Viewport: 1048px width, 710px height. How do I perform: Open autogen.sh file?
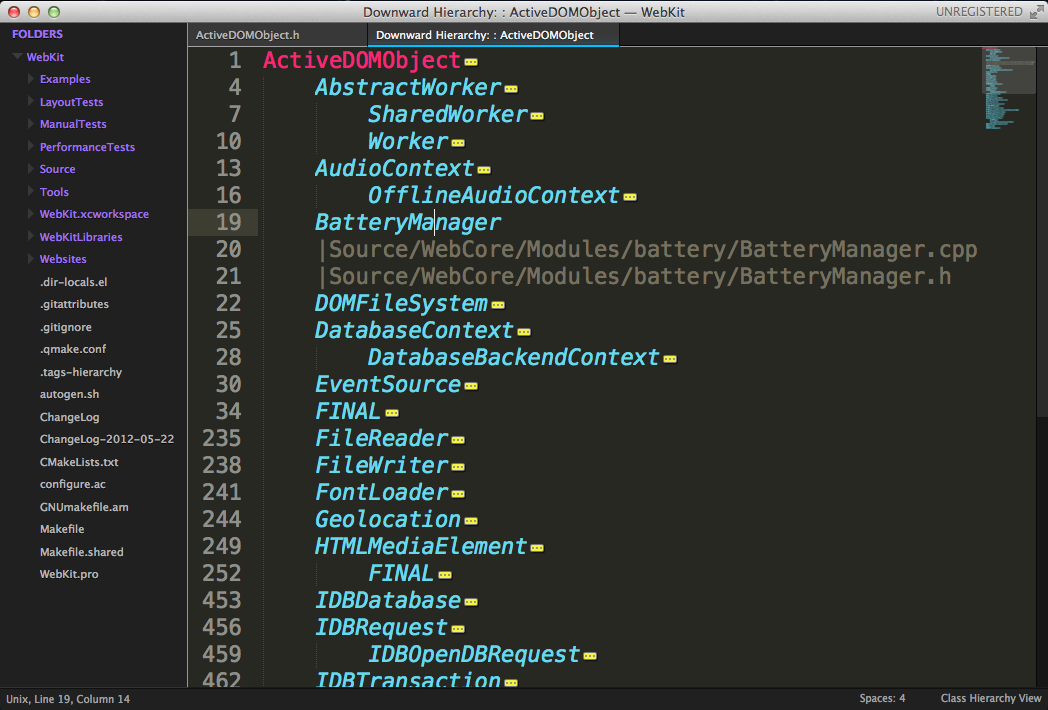(x=70, y=394)
